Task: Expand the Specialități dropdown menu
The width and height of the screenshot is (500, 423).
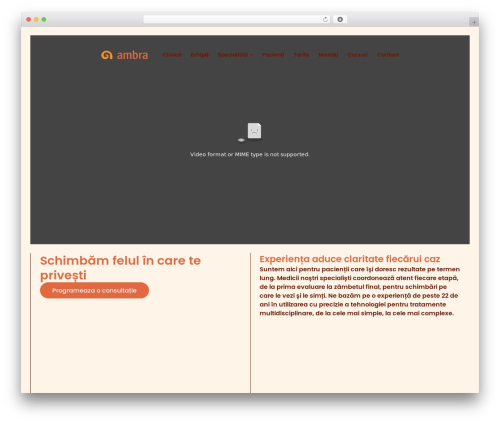Action: click(235, 55)
